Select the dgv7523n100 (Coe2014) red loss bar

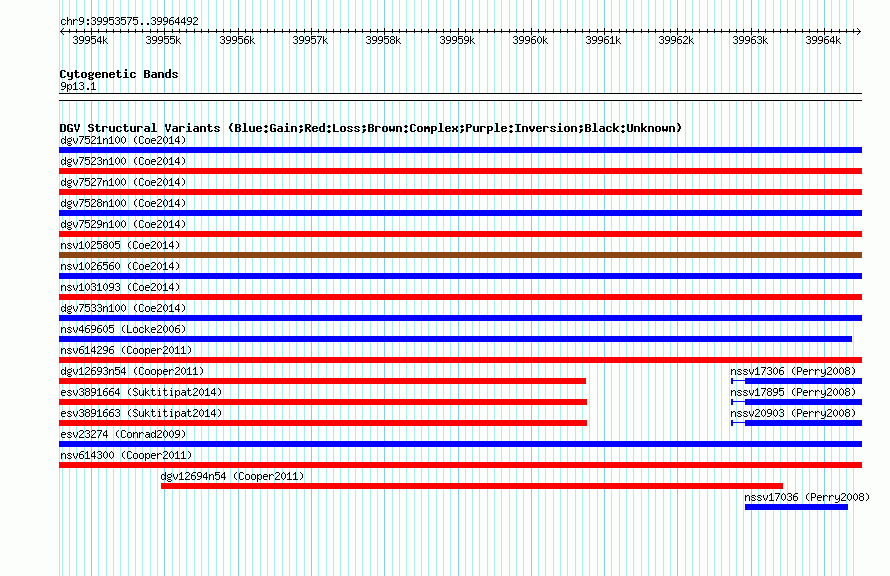(x=460, y=171)
